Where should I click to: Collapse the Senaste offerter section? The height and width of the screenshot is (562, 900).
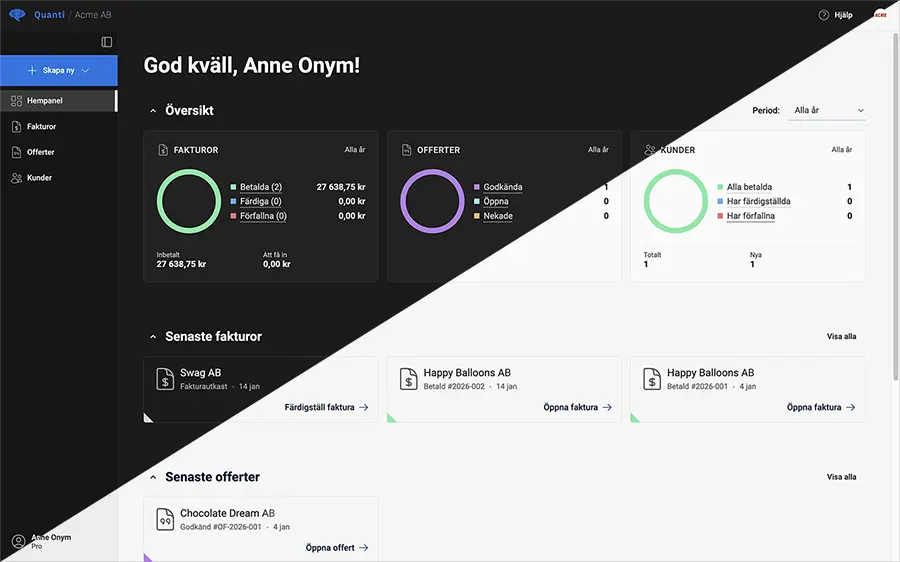(153, 477)
